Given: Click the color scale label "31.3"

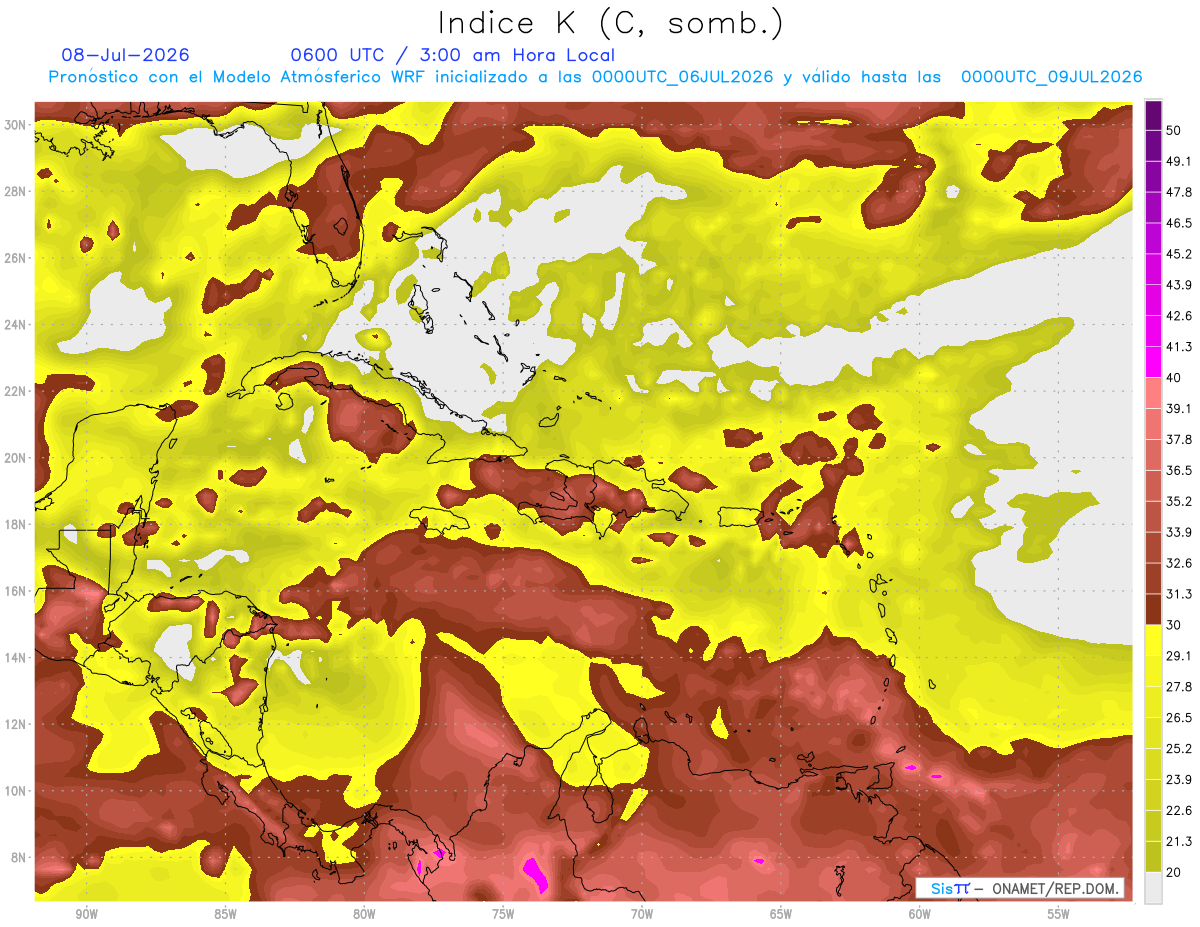Looking at the screenshot, I should 1179,594.
